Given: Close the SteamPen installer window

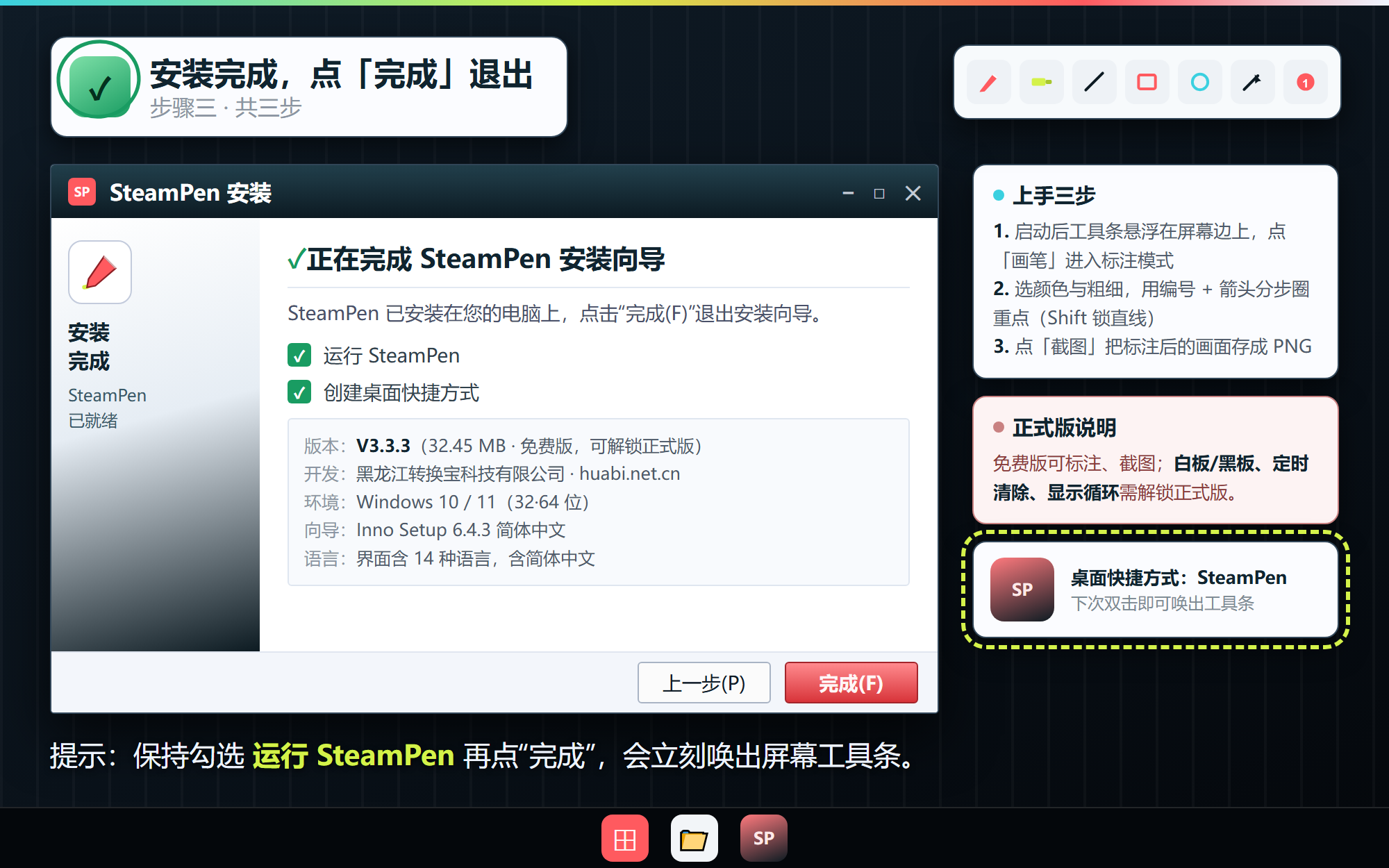Looking at the screenshot, I should (x=913, y=193).
